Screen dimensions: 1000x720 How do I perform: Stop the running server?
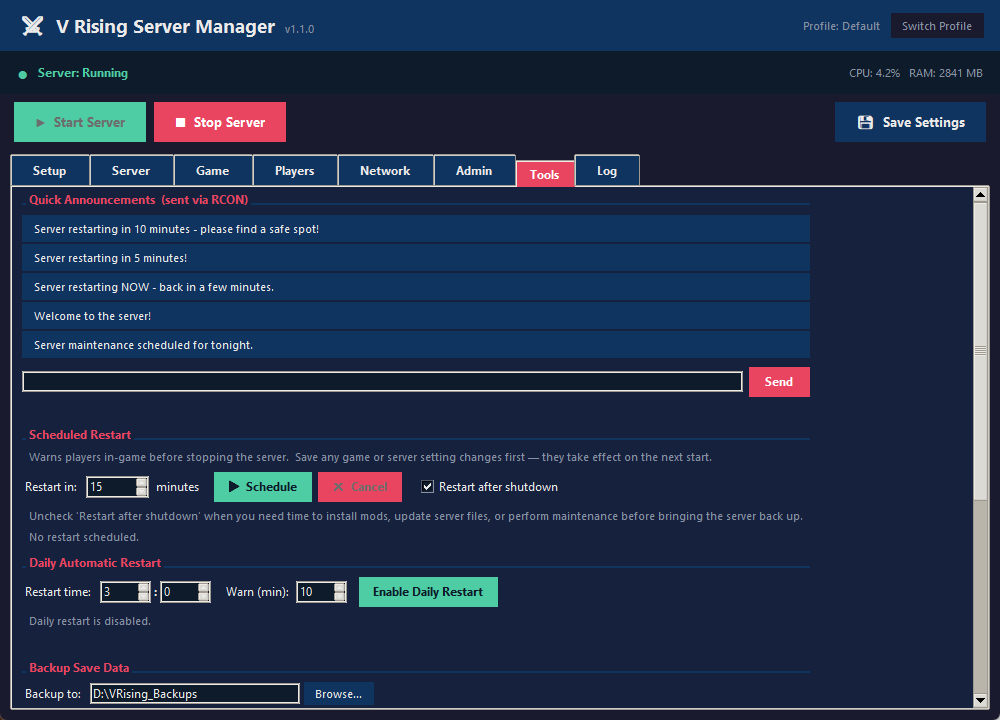coord(220,122)
